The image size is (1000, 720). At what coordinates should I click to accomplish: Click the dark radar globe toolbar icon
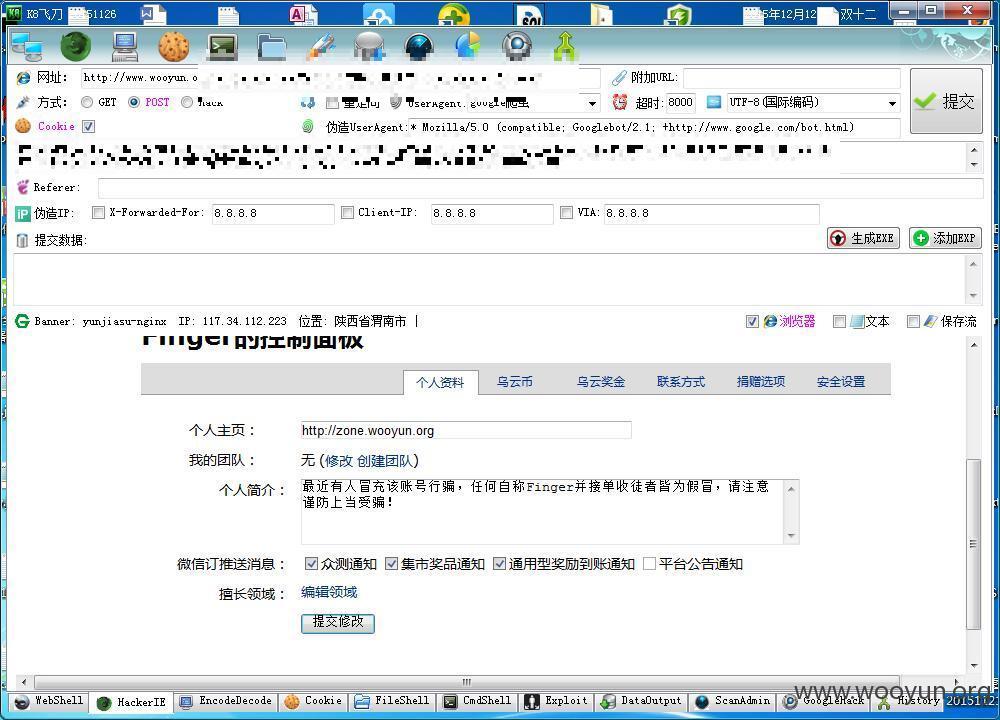(x=419, y=47)
